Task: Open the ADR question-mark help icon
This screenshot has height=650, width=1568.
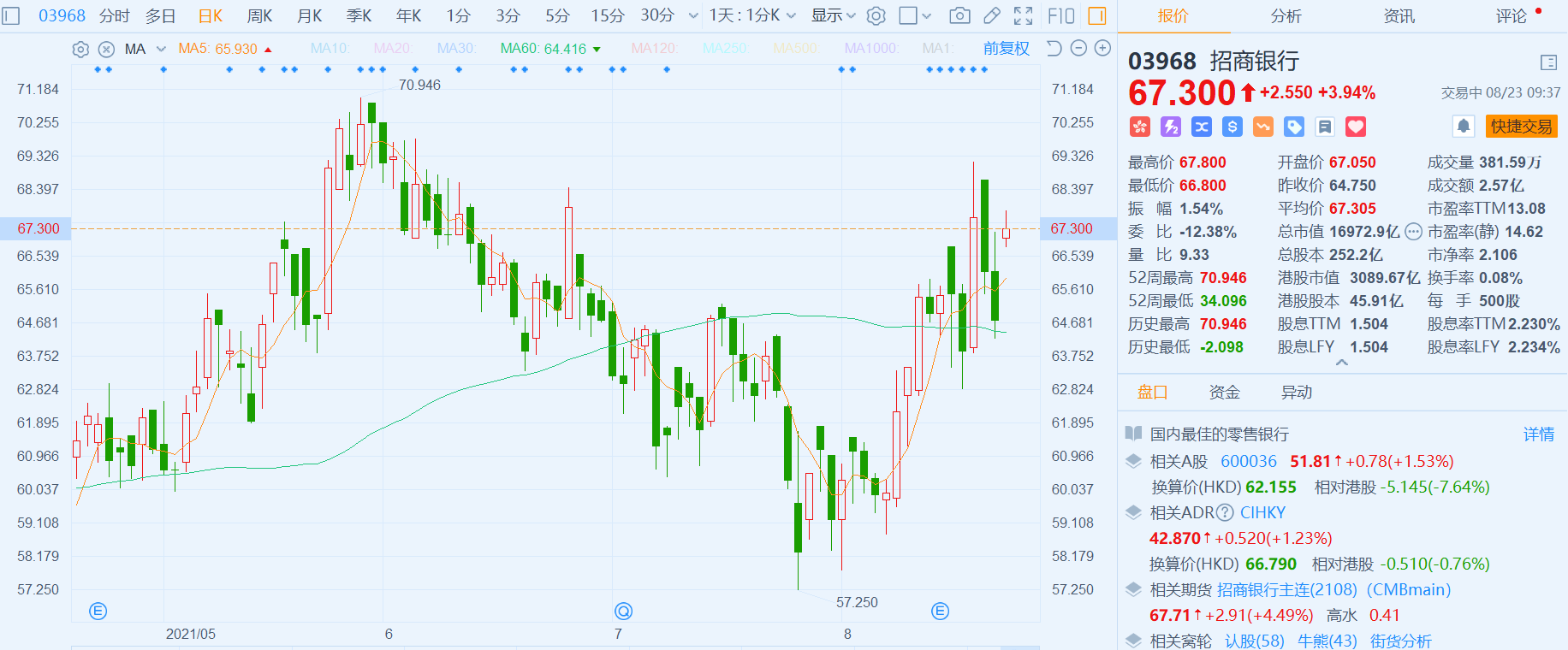Action: [1225, 512]
